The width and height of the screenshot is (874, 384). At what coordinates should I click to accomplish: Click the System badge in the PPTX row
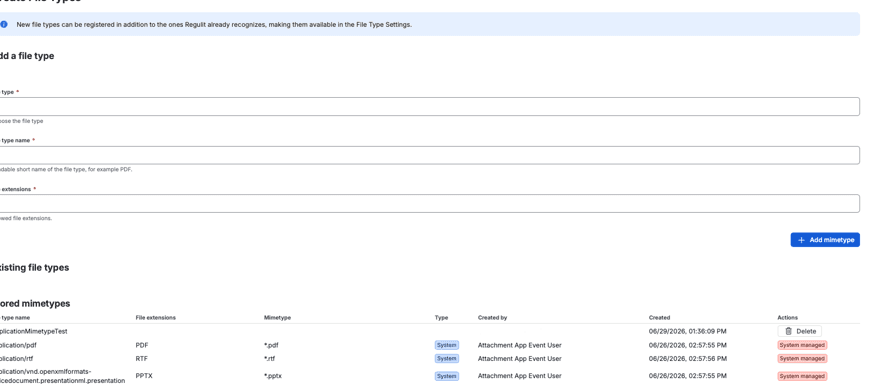coord(446,376)
